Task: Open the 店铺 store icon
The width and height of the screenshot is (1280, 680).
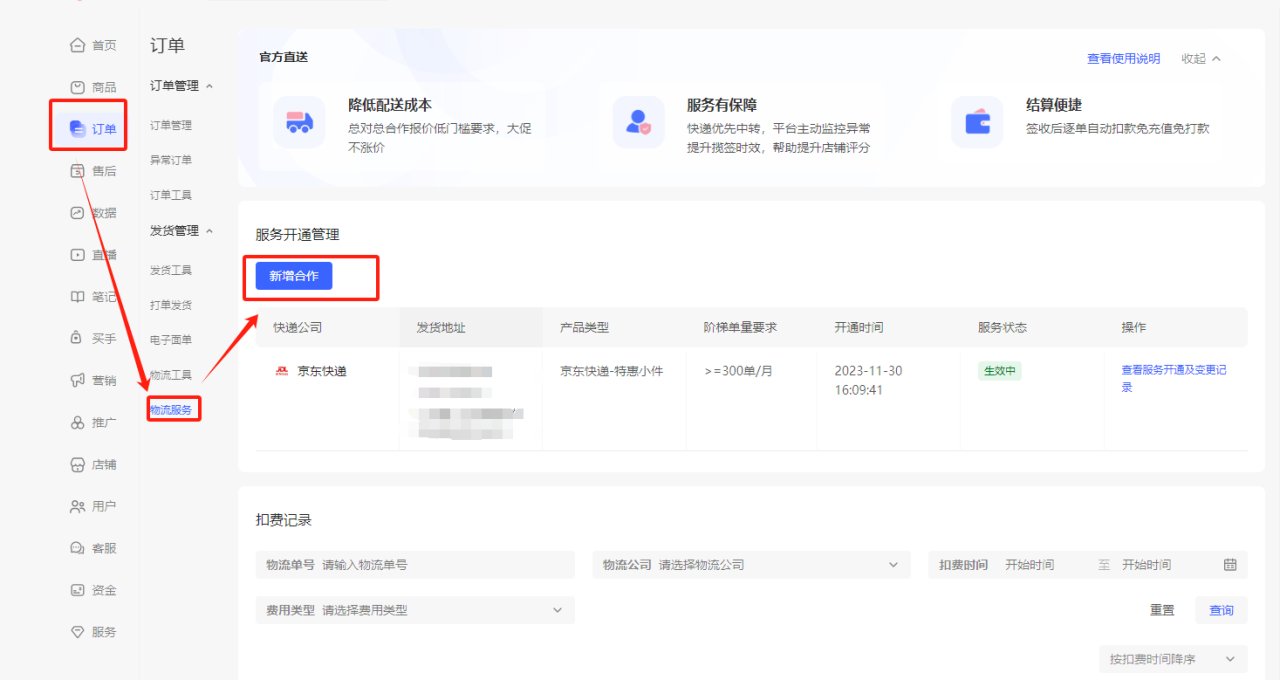Action: click(x=77, y=465)
